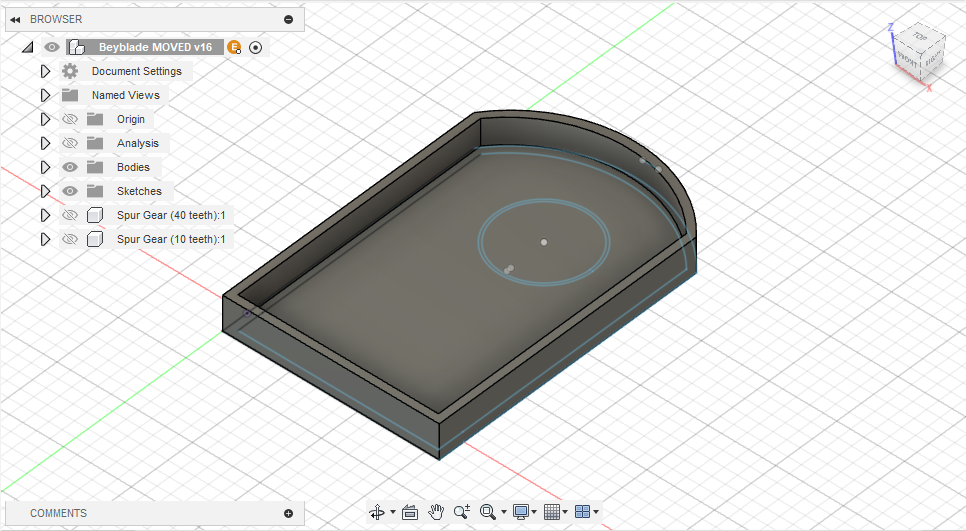The height and width of the screenshot is (531, 966).
Task: Click the Look At tool icon
Action: 410,512
